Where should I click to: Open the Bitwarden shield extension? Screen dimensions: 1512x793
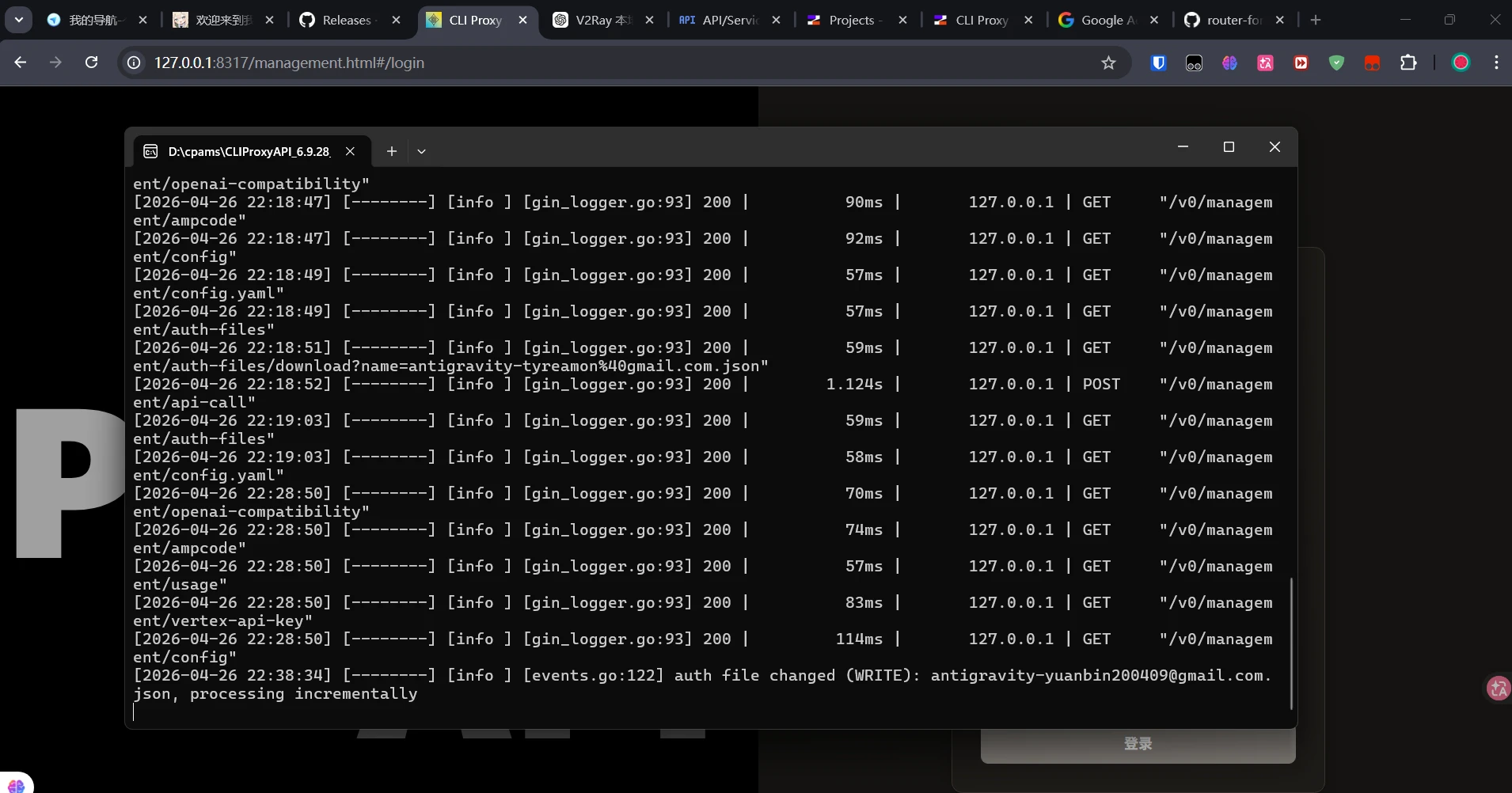1158,63
